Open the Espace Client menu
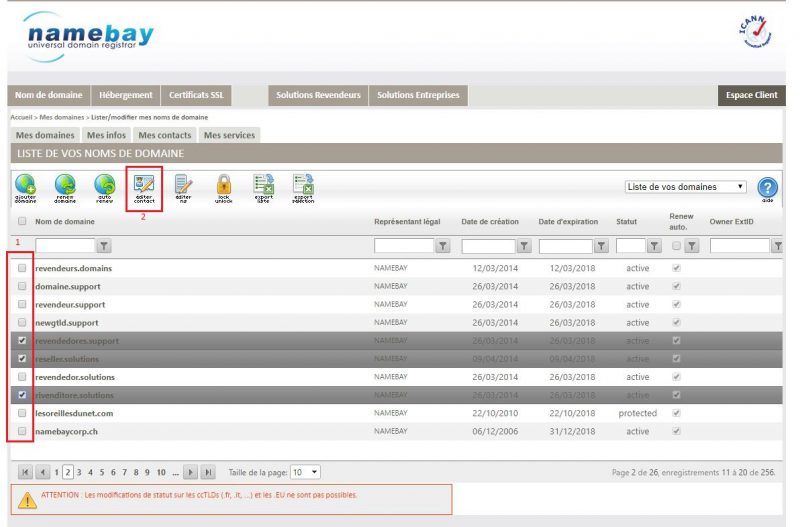800x527 pixels. (752, 95)
